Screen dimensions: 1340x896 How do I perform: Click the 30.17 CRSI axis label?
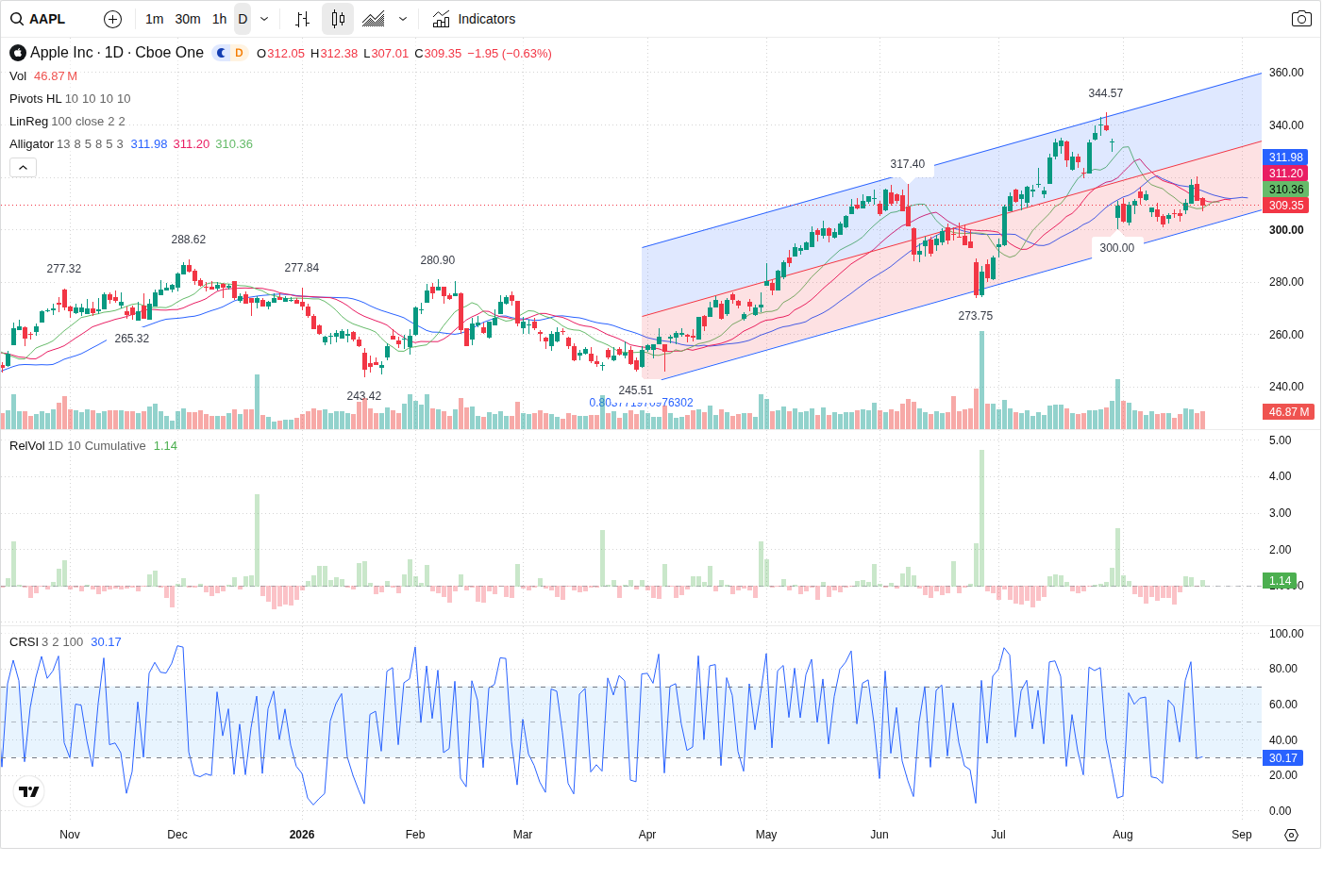[1282, 758]
